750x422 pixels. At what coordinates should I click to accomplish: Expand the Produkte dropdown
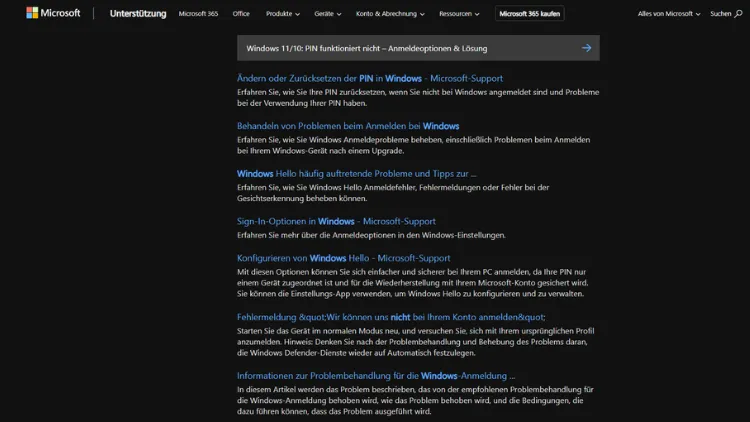[283, 14]
